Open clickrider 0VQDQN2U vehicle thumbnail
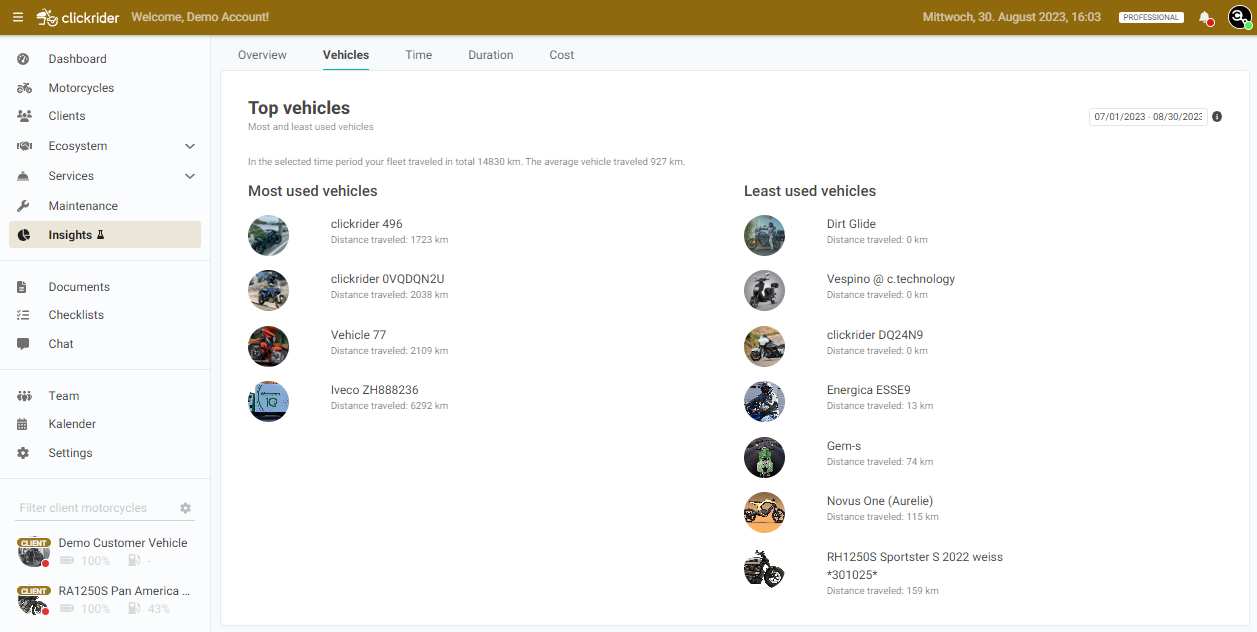 coord(268,290)
